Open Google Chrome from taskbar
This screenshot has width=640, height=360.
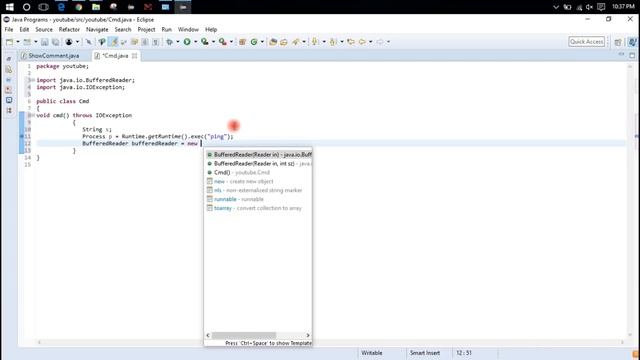click(x=78, y=7)
